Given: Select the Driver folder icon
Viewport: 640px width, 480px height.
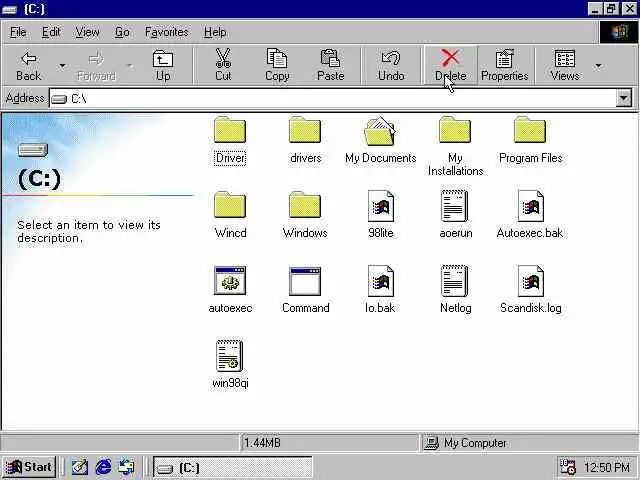Looking at the screenshot, I should [x=230, y=131].
